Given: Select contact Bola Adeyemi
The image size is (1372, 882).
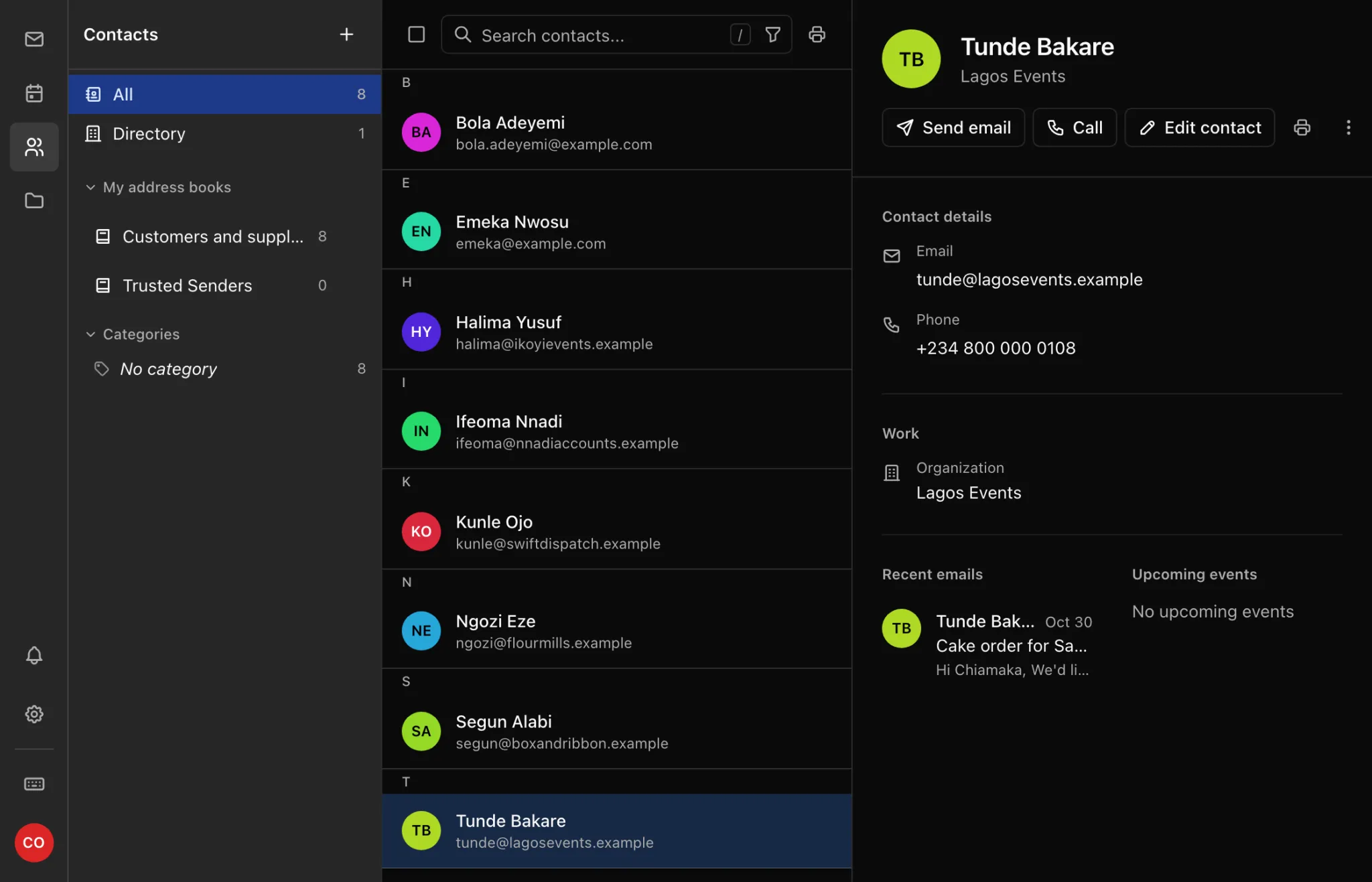Looking at the screenshot, I should click(x=617, y=133).
